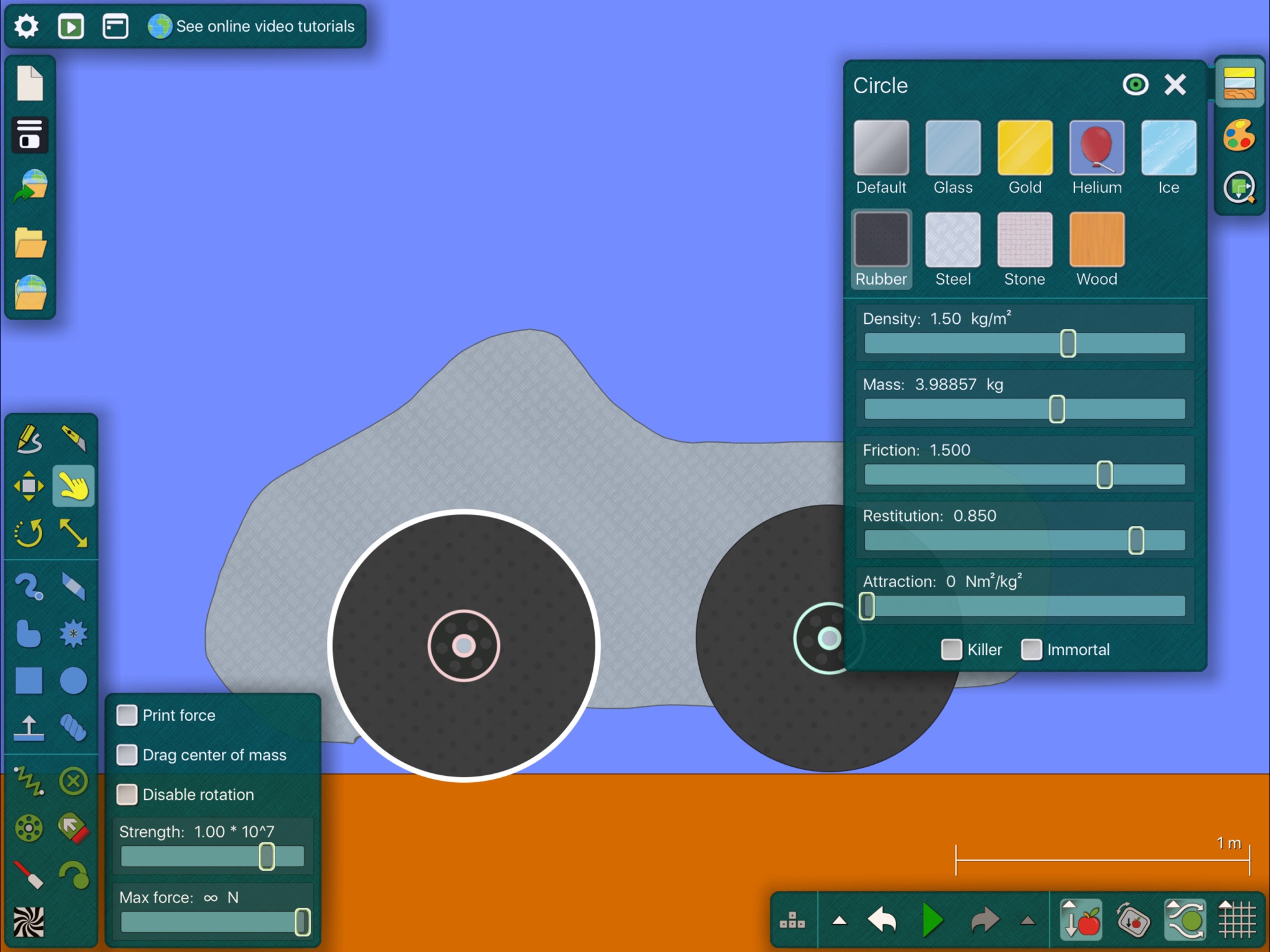Image resolution: width=1270 pixels, height=952 pixels.
Task: Select the Sketch tool
Action: (x=29, y=439)
